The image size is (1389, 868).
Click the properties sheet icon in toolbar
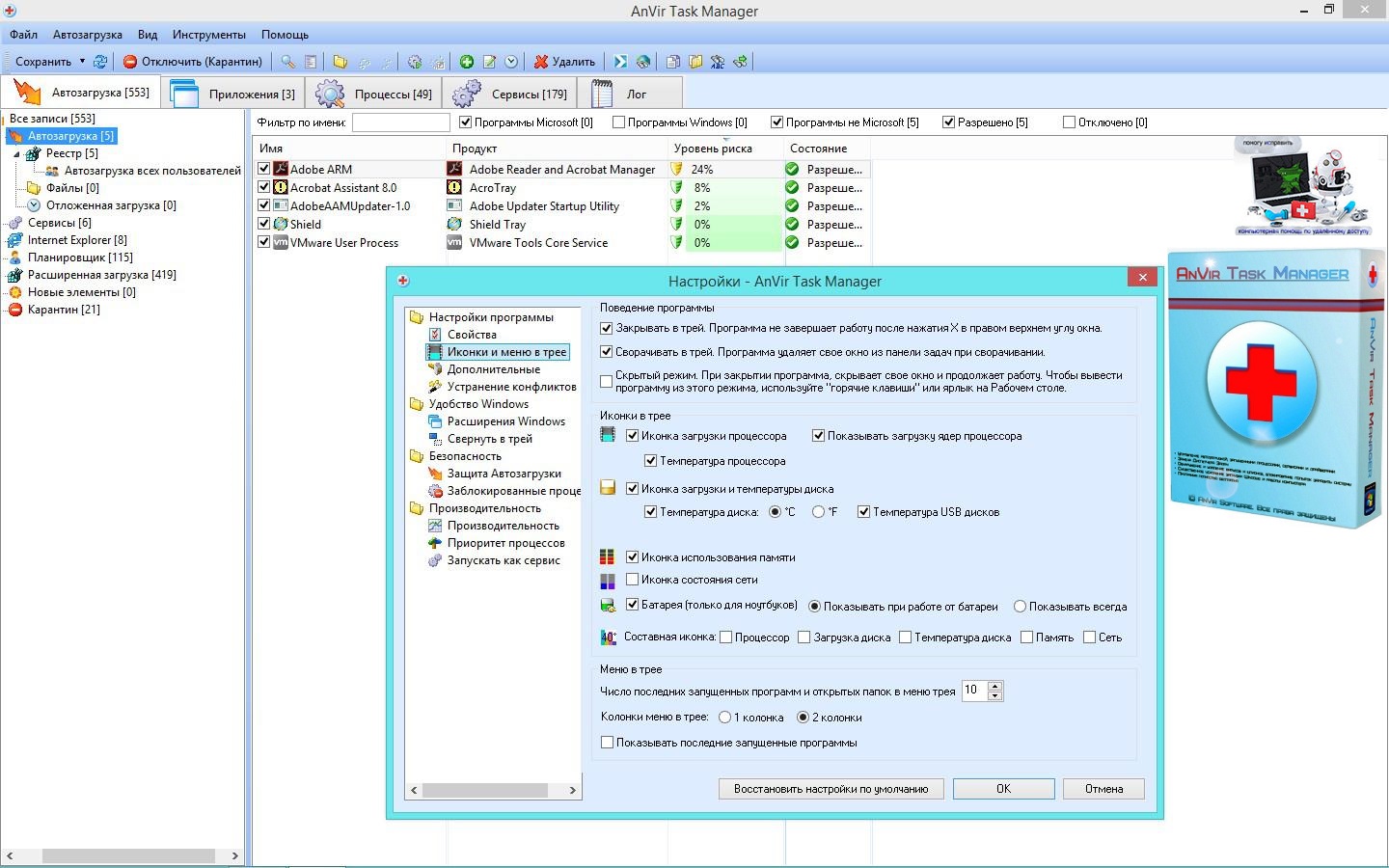311,62
